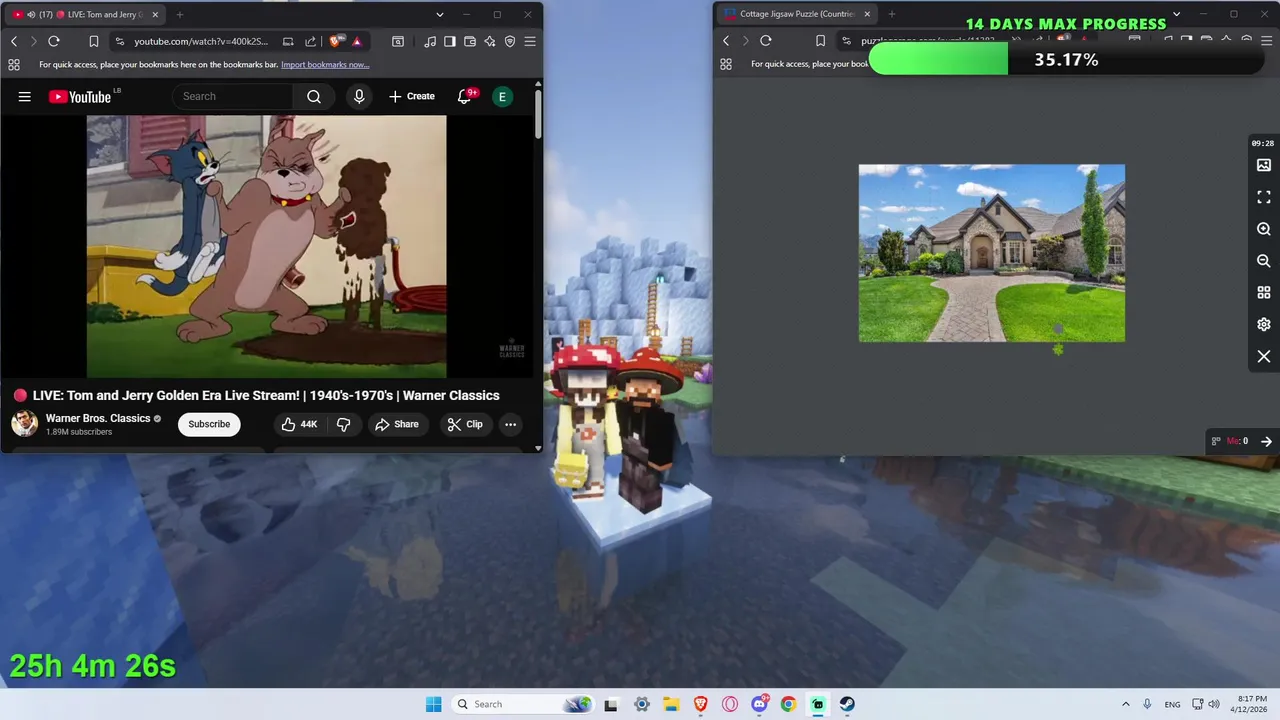
Task: Mute the tab via its speaker icon
Action: (x=30, y=14)
